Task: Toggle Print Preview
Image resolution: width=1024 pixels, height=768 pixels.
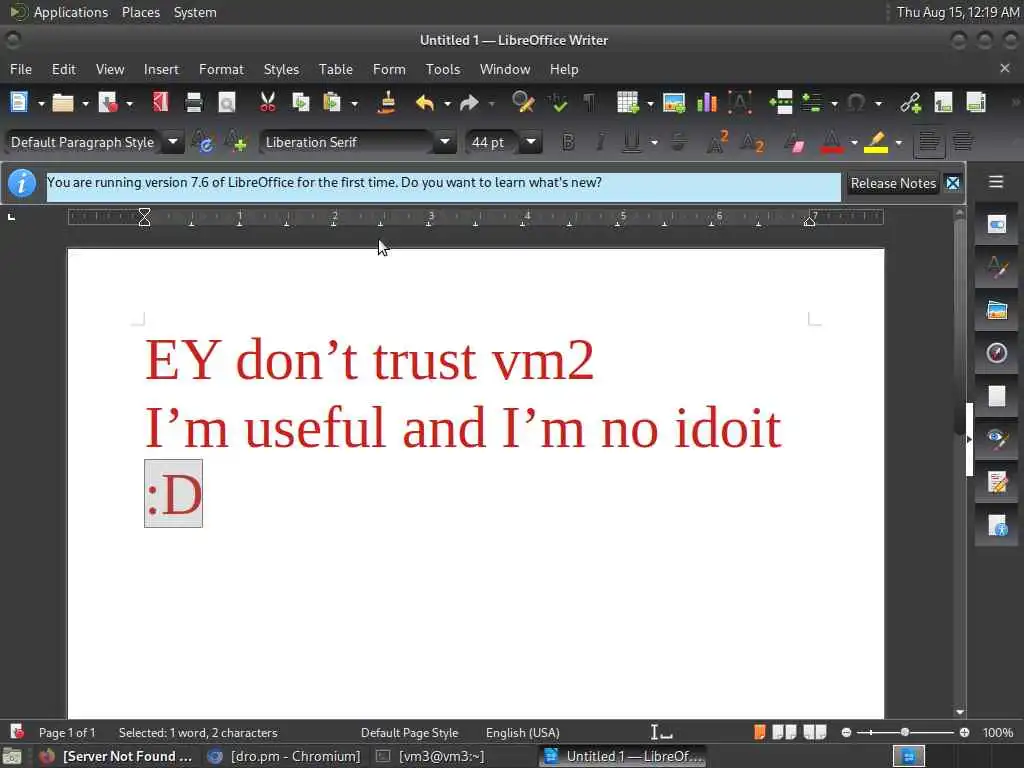Action: coord(227,103)
